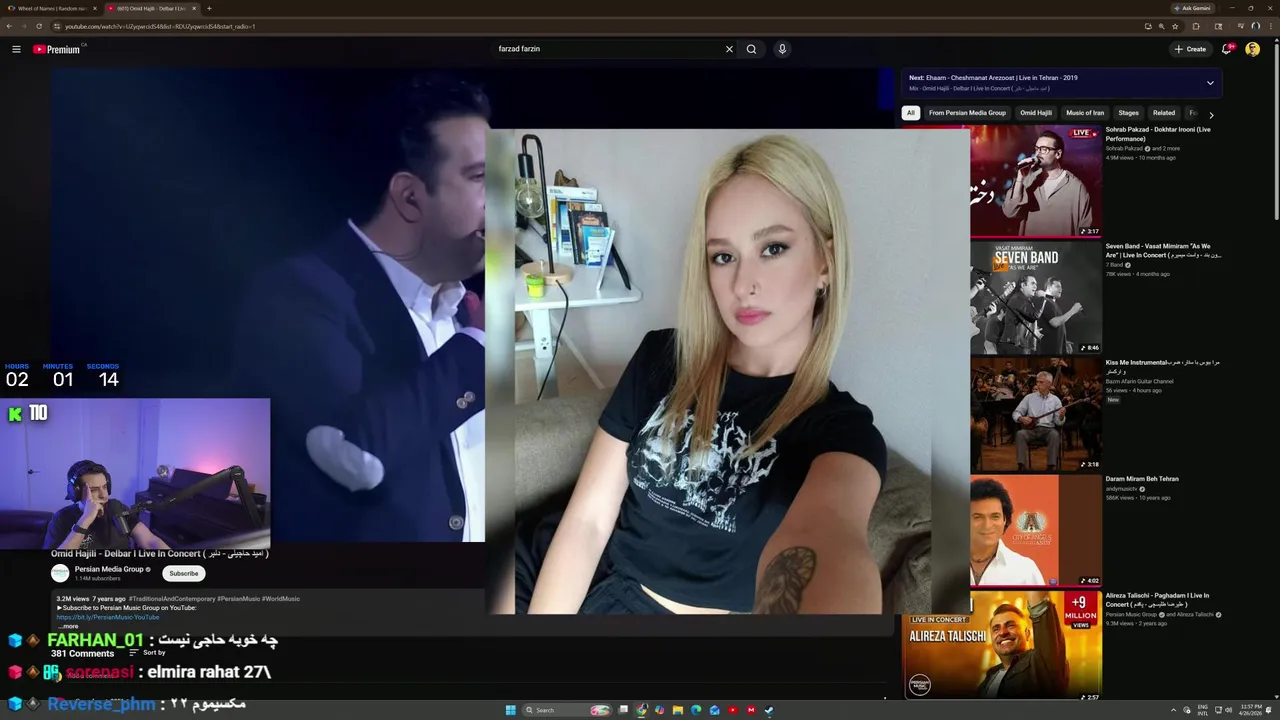
Task: Open the Kiss Me Instrumental video thumbnail
Action: pyautogui.click(x=1036, y=414)
